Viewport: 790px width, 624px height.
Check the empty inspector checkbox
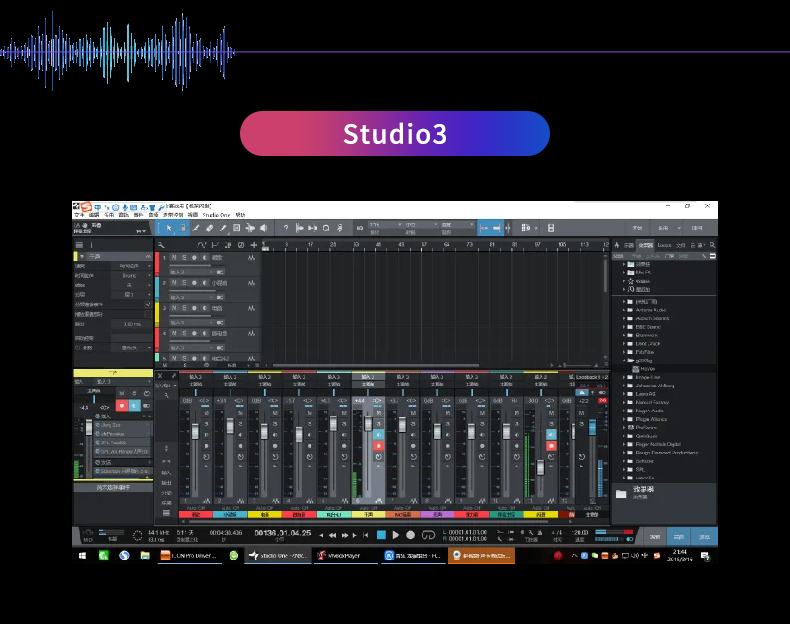(x=148, y=314)
